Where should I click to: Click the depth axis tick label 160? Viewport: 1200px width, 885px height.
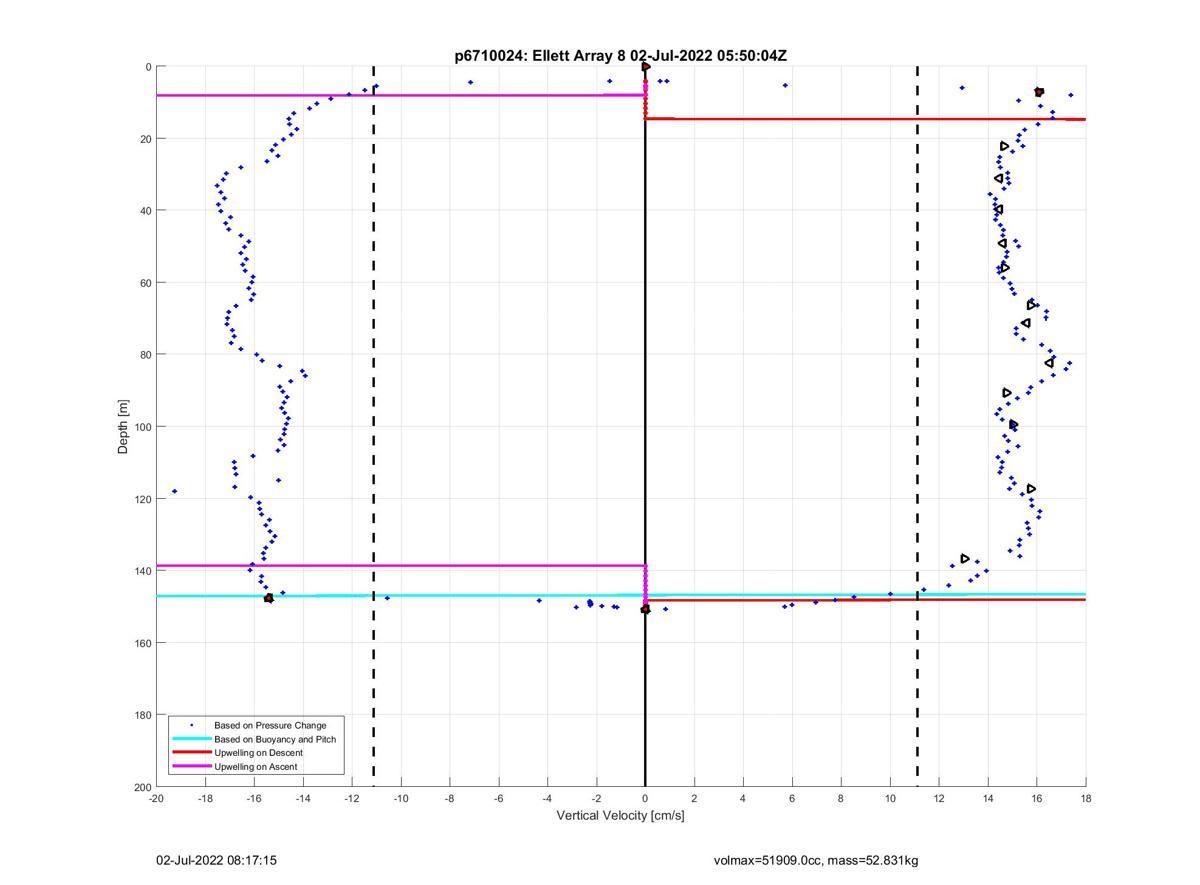[x=142, y=643]
